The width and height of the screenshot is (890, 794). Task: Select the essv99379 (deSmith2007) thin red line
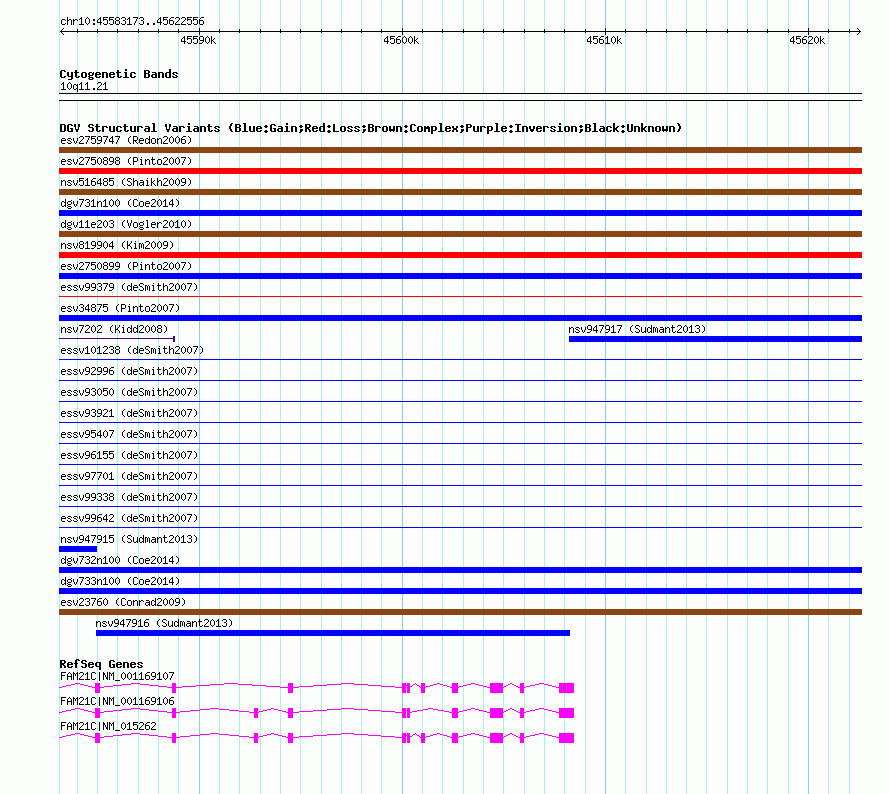point(460,296)
